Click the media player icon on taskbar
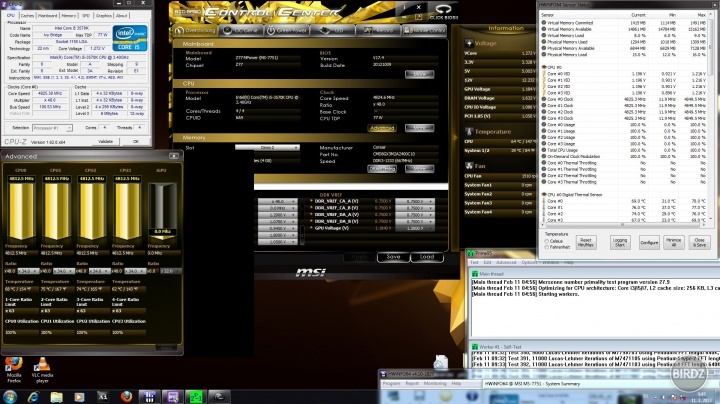 pos(79,397)
